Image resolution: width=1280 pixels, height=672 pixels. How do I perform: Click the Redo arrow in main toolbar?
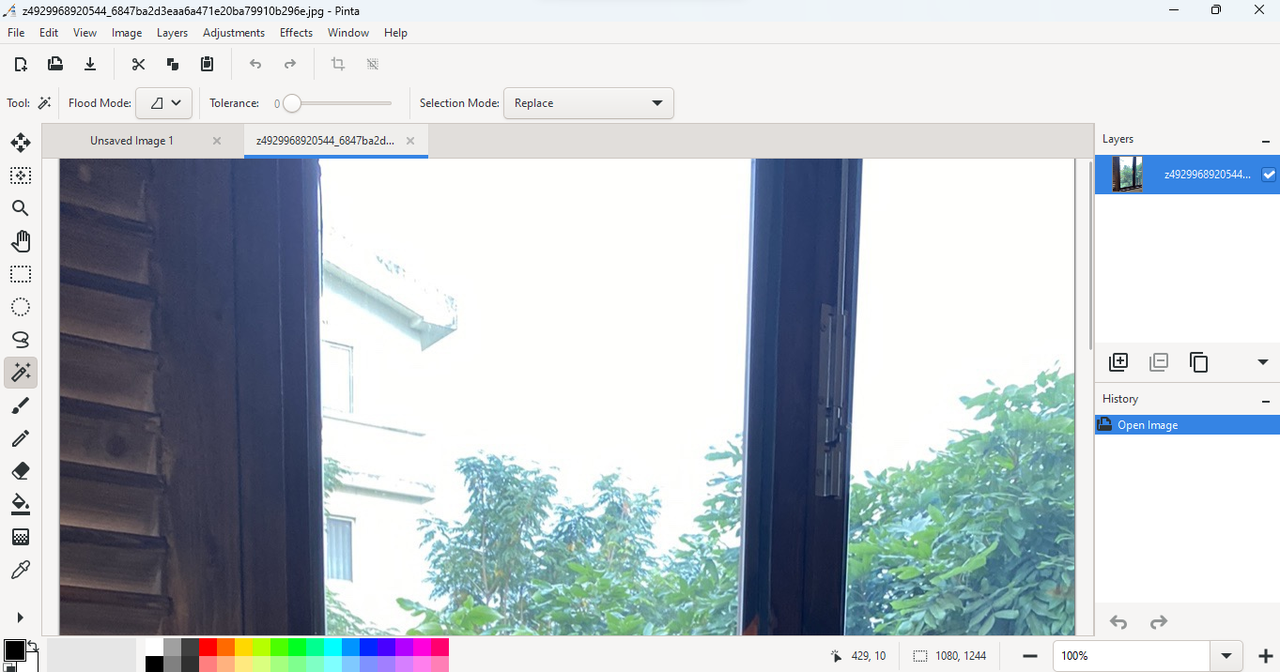tap(290, 64)
